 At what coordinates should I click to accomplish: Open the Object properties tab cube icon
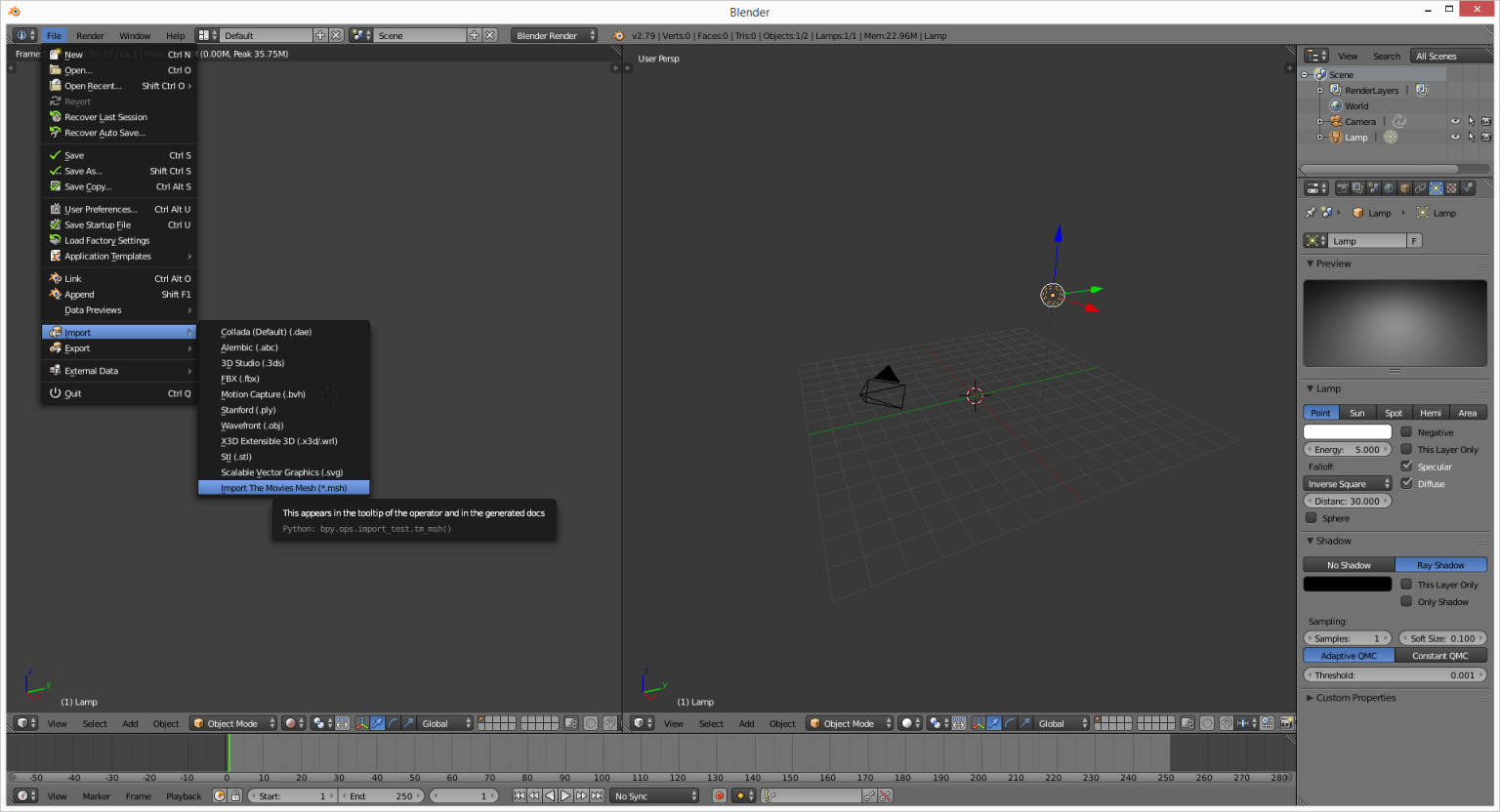tap(1404, 188)
